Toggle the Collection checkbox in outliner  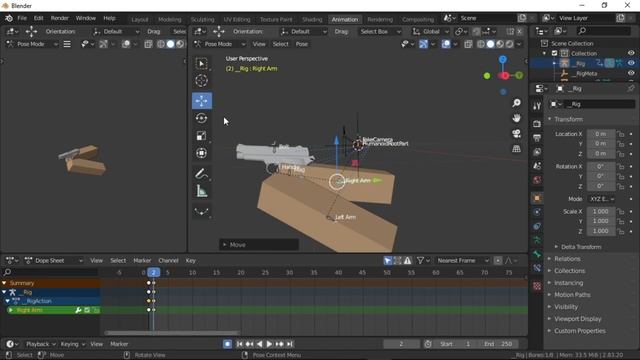pyautogui.click(x=554, y=53)
